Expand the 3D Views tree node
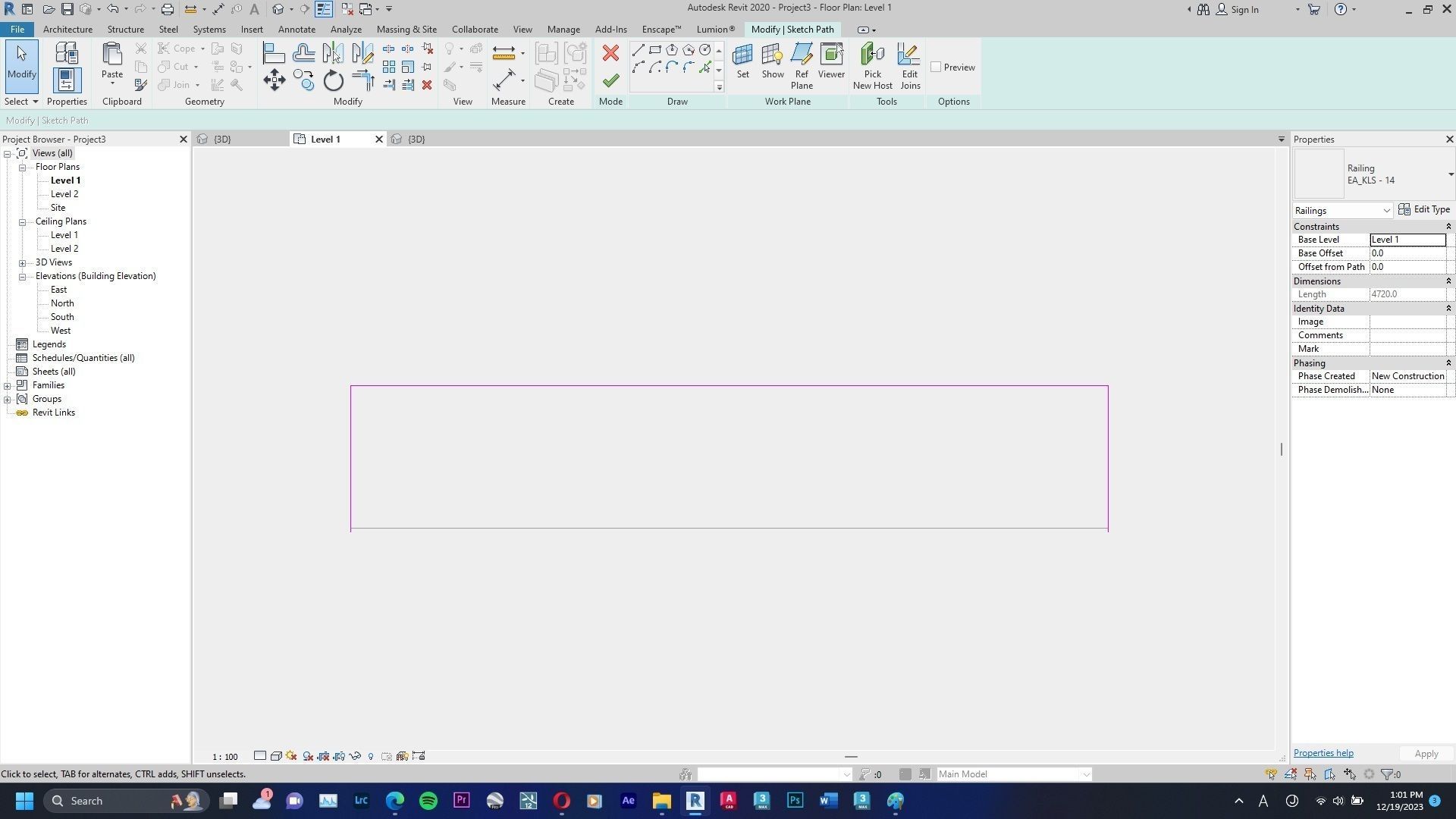This screenshot has height=819, width=1456. (23, 263)
